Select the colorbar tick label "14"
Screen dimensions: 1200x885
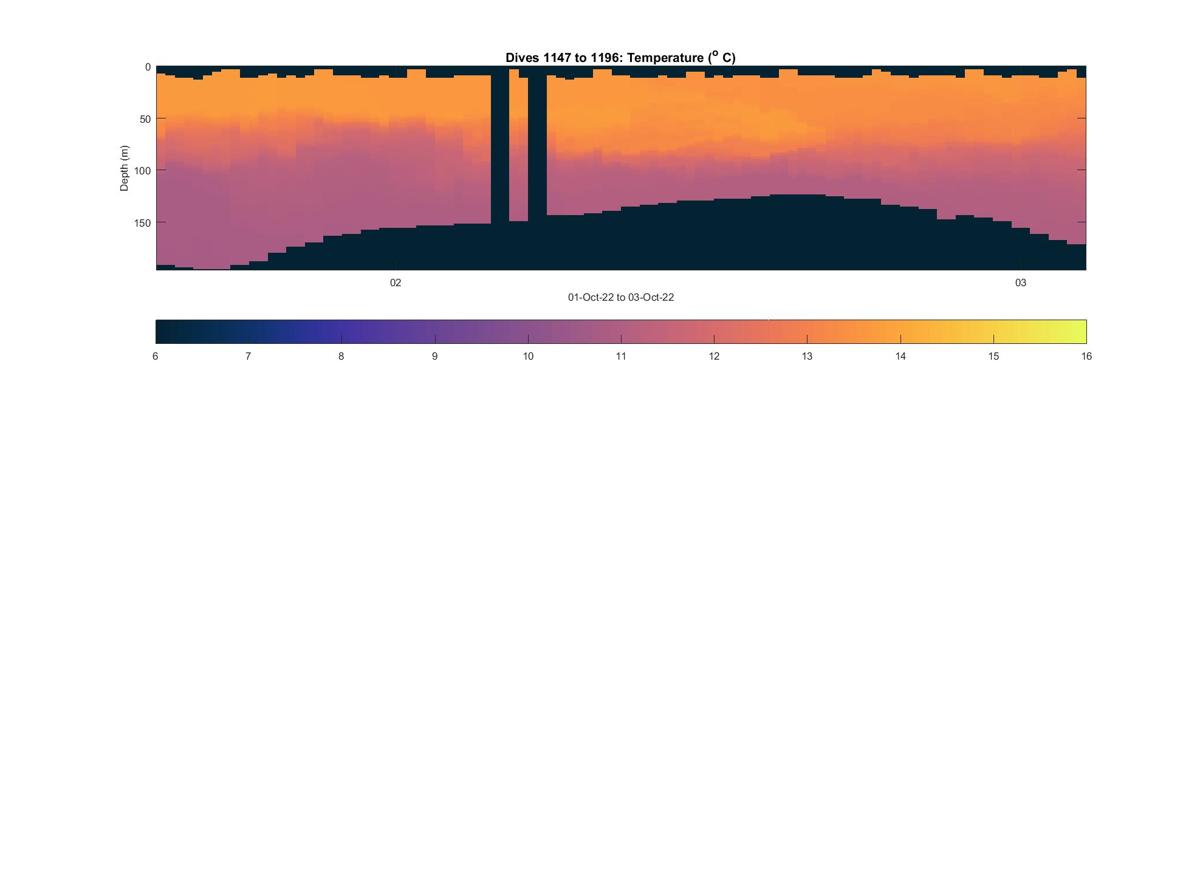901,356
